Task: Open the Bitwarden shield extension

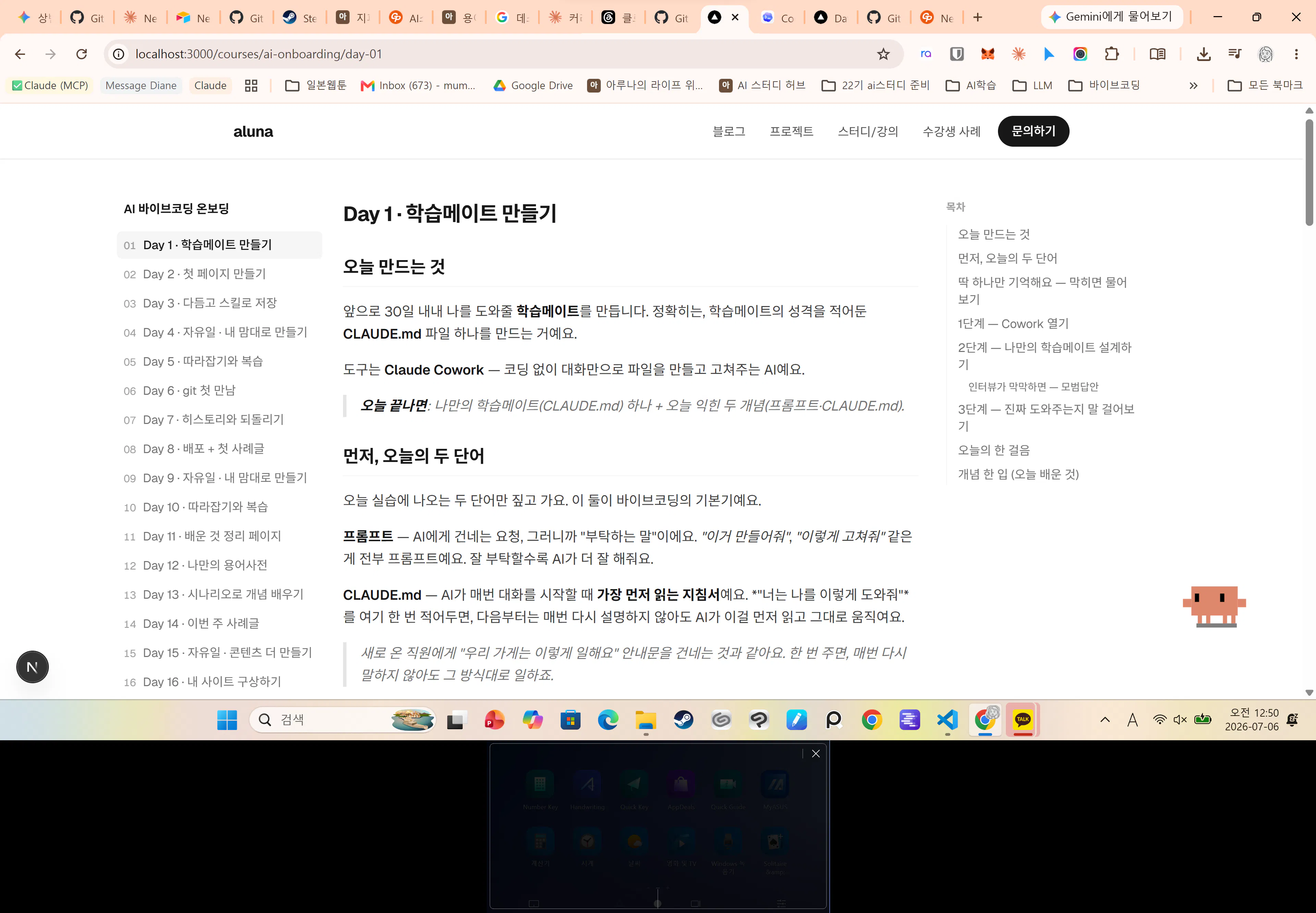Action: tap(957, 54)
